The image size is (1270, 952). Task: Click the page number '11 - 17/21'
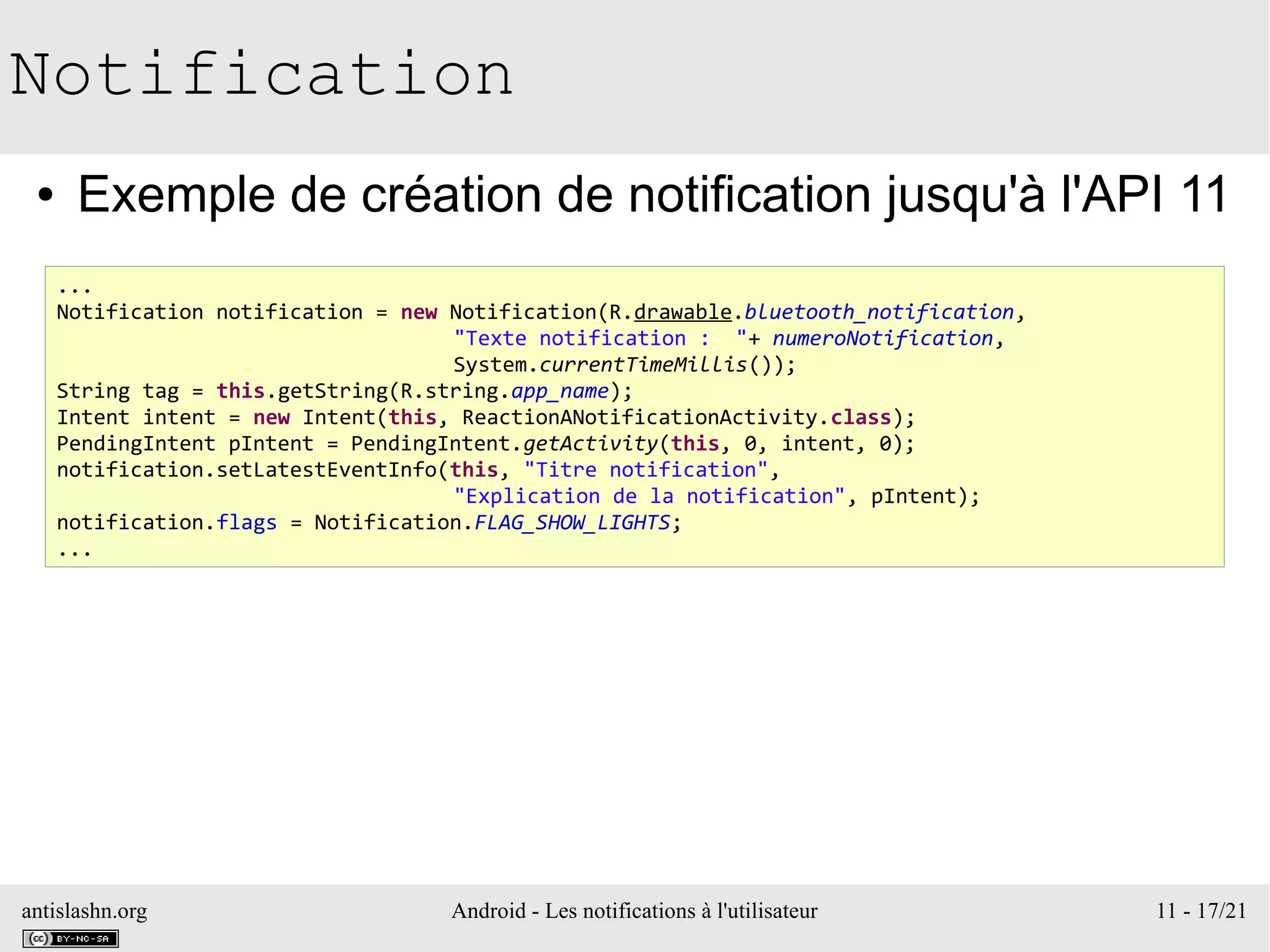[1201, 910]
